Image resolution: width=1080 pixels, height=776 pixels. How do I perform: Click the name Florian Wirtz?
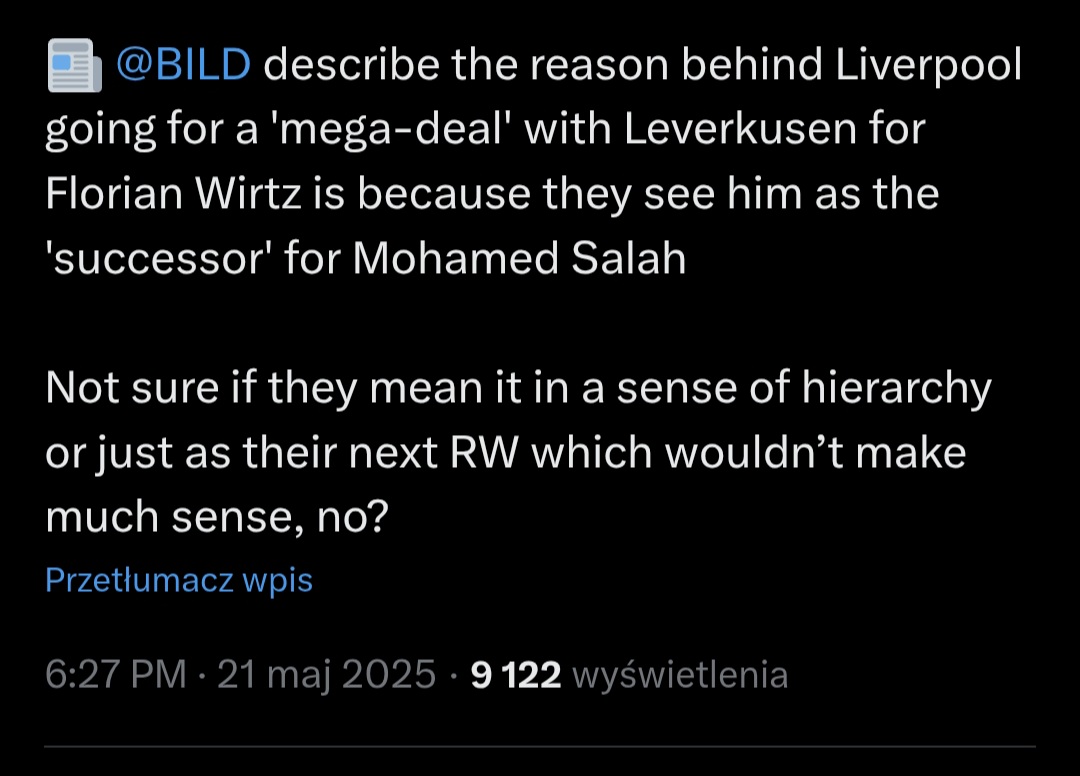pos(173,194)
